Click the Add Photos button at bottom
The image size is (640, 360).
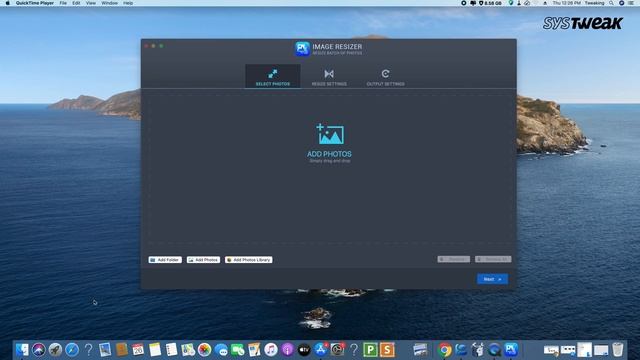(203, 260)
